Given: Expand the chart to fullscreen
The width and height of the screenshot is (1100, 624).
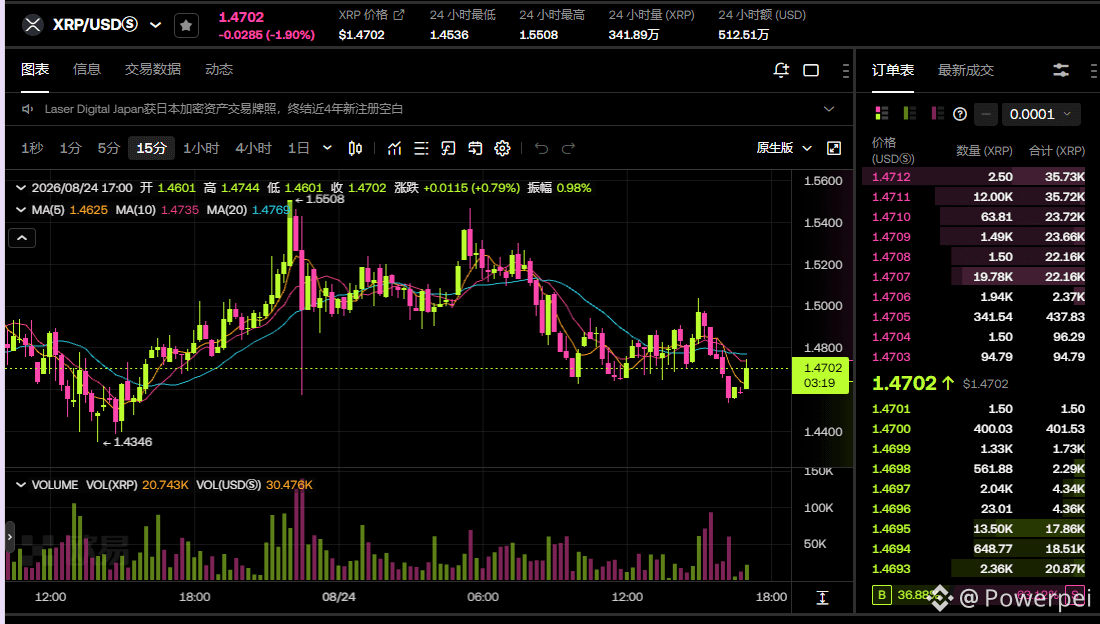Looking at the screenshot, I should [833, 148].
